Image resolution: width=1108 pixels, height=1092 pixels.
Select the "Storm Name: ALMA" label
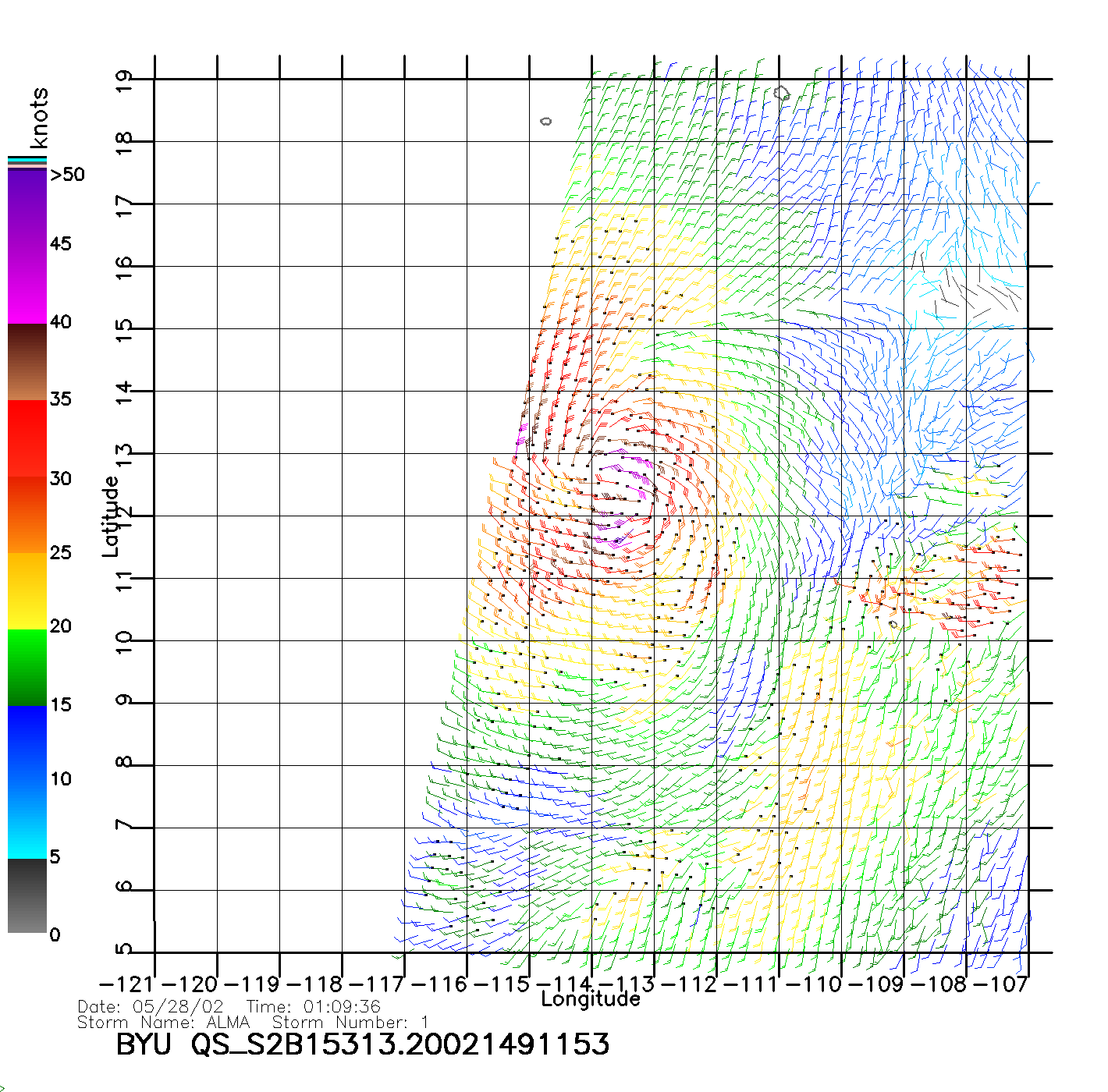pos(164,1023)
